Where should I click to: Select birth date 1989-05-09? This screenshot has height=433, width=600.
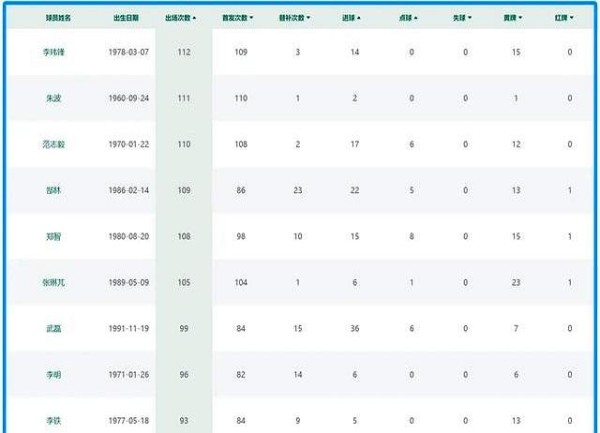[x=129, y=282]
